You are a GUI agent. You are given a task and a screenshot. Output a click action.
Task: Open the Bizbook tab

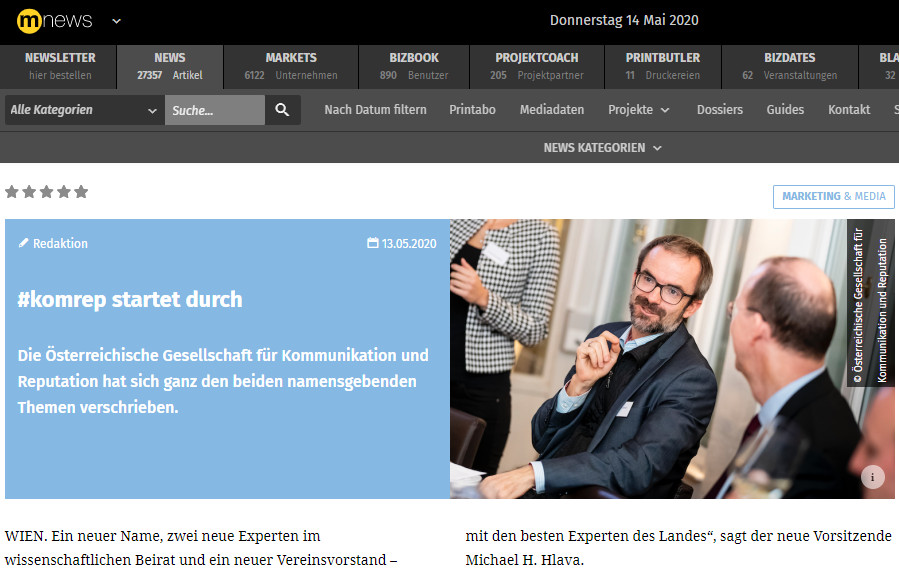point(413,66)
